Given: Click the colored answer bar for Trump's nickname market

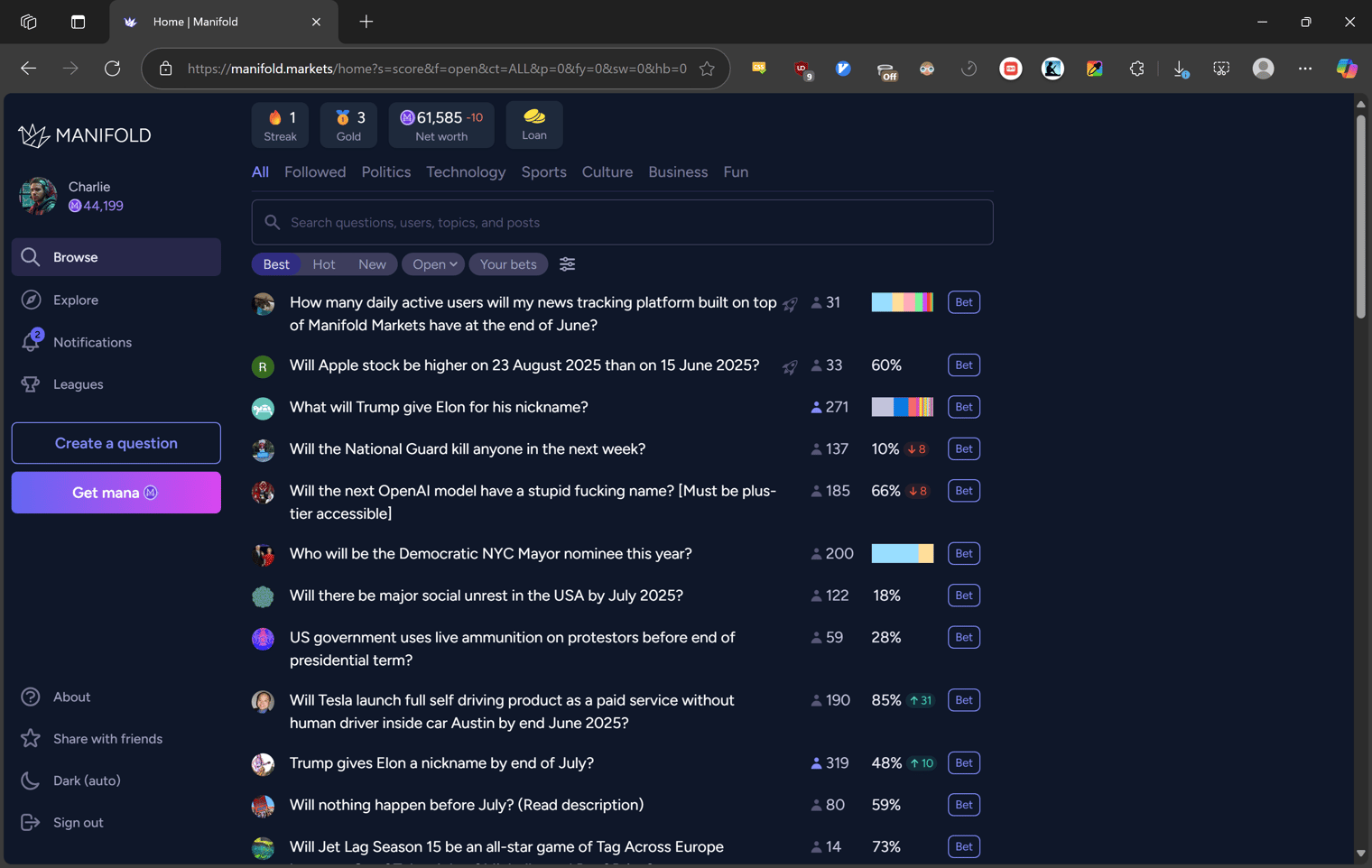Looking at the screenshot, I should click(902, 407).
